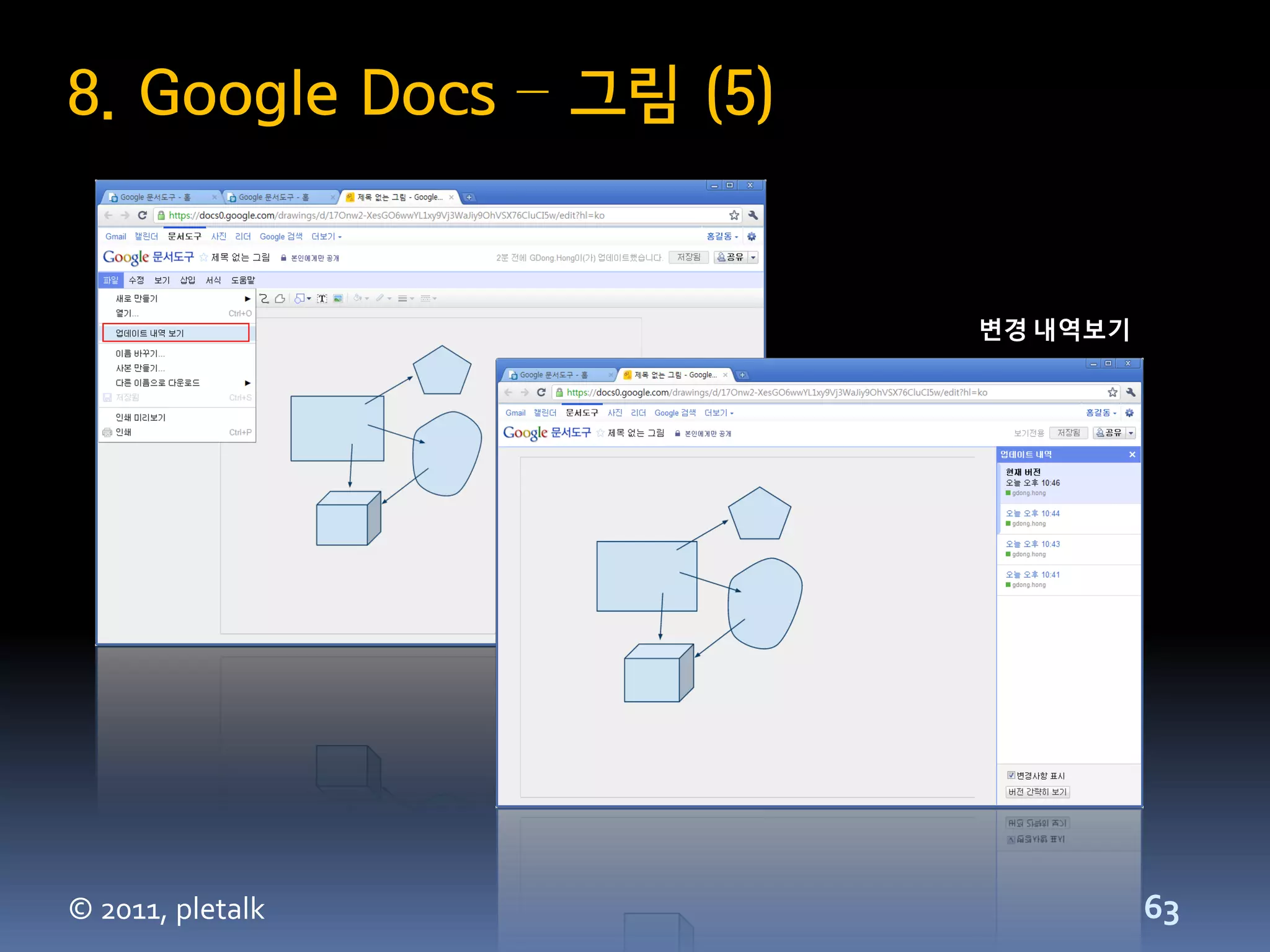This screenshot has width=1270, height=952.
Task: Open the fill color dropdown
Action: (x=361, y=298)
